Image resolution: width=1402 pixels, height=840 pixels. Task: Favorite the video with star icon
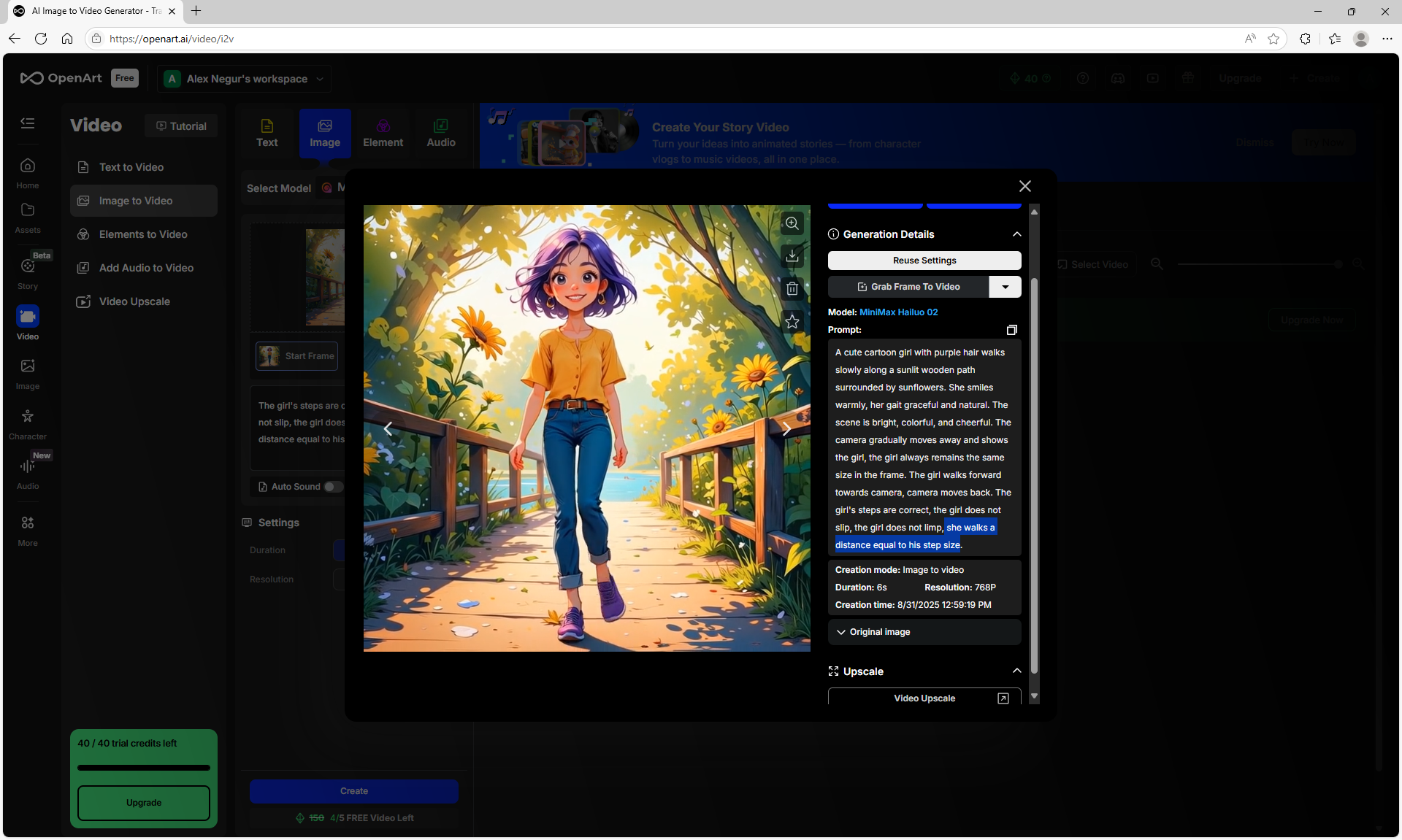click(792, 322)
